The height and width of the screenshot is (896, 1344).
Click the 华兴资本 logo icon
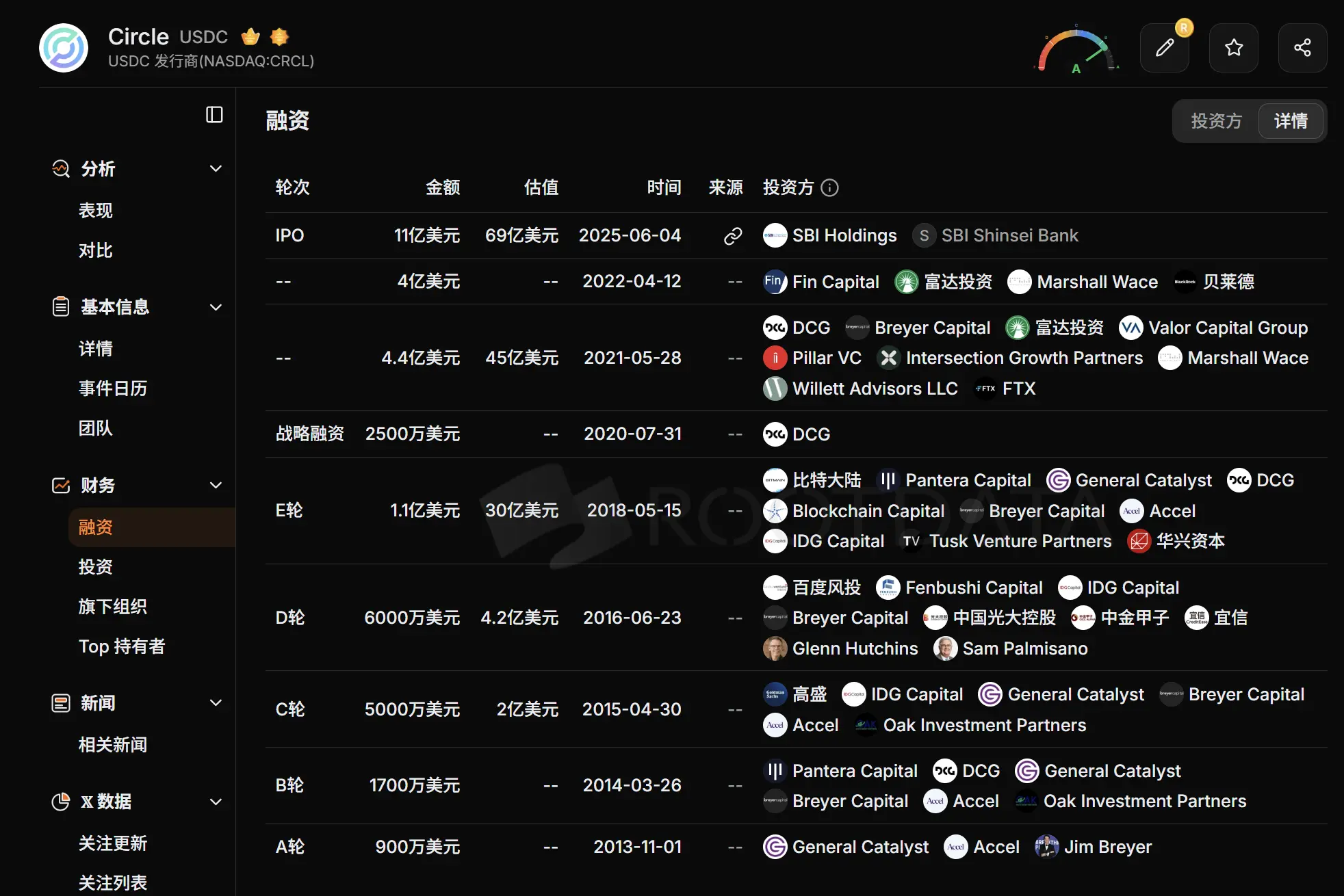tap(1139, 541)
